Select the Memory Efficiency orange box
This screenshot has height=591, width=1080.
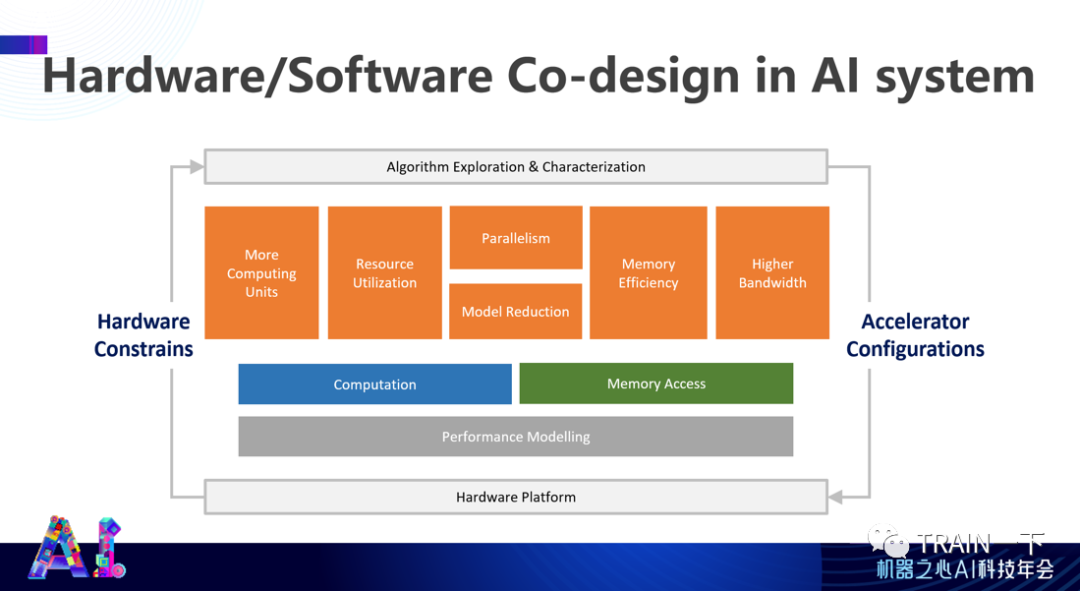[648, 273]
